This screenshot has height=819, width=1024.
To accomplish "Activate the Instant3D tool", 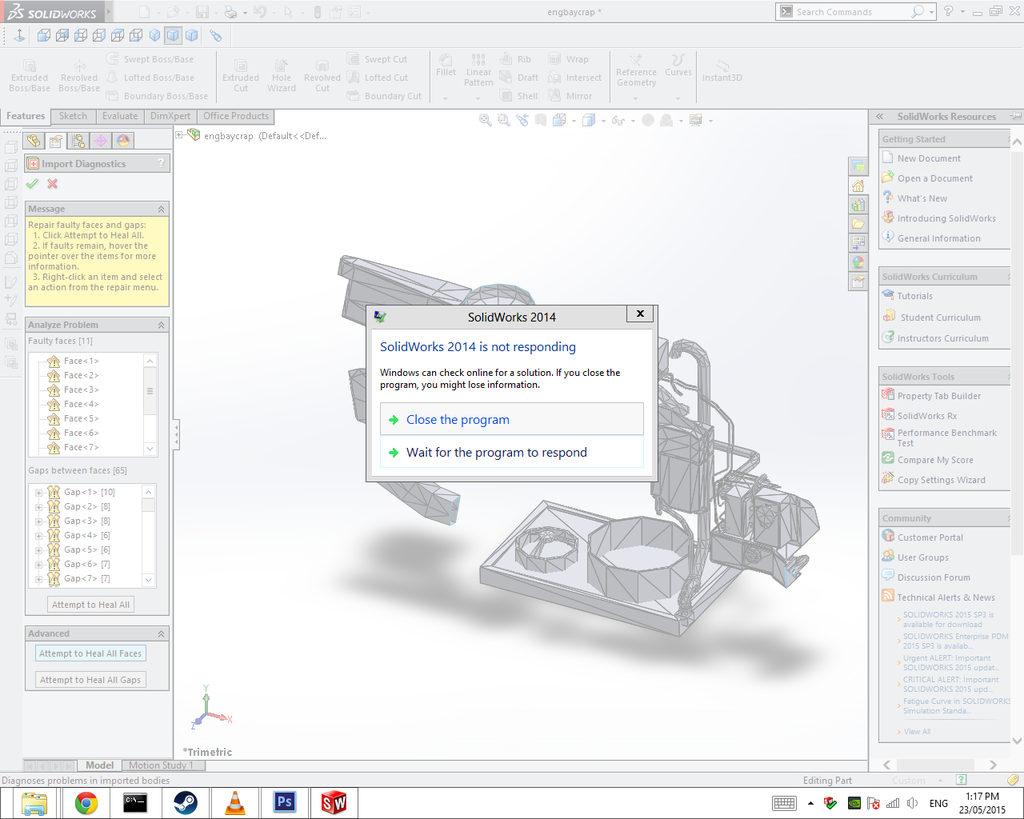I will coord(722,71).
